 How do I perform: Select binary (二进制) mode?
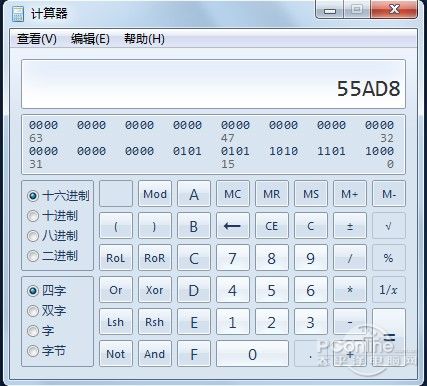(52, 256)
